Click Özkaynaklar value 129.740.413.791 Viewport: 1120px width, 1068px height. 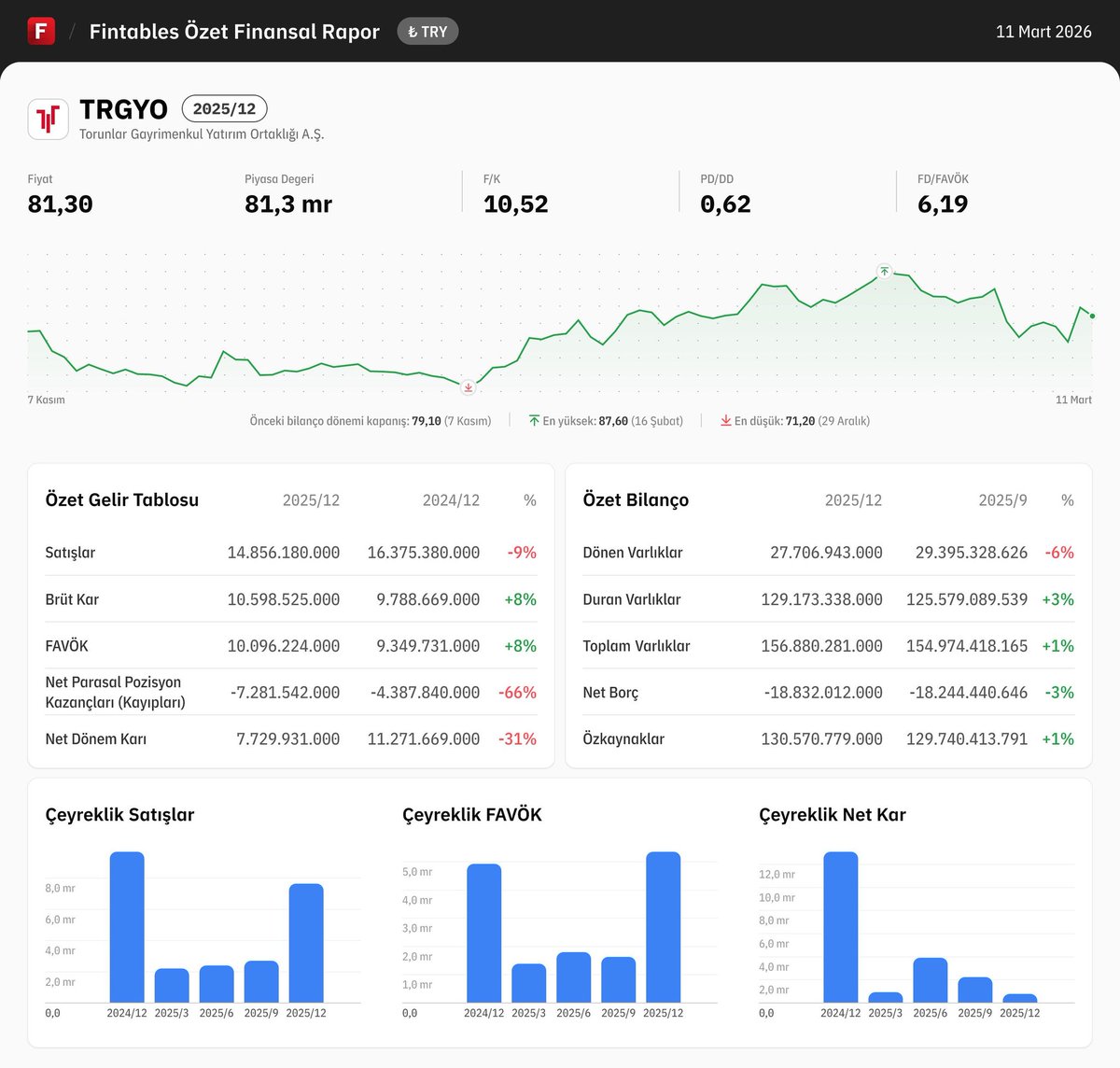click(x=967, y=739)
